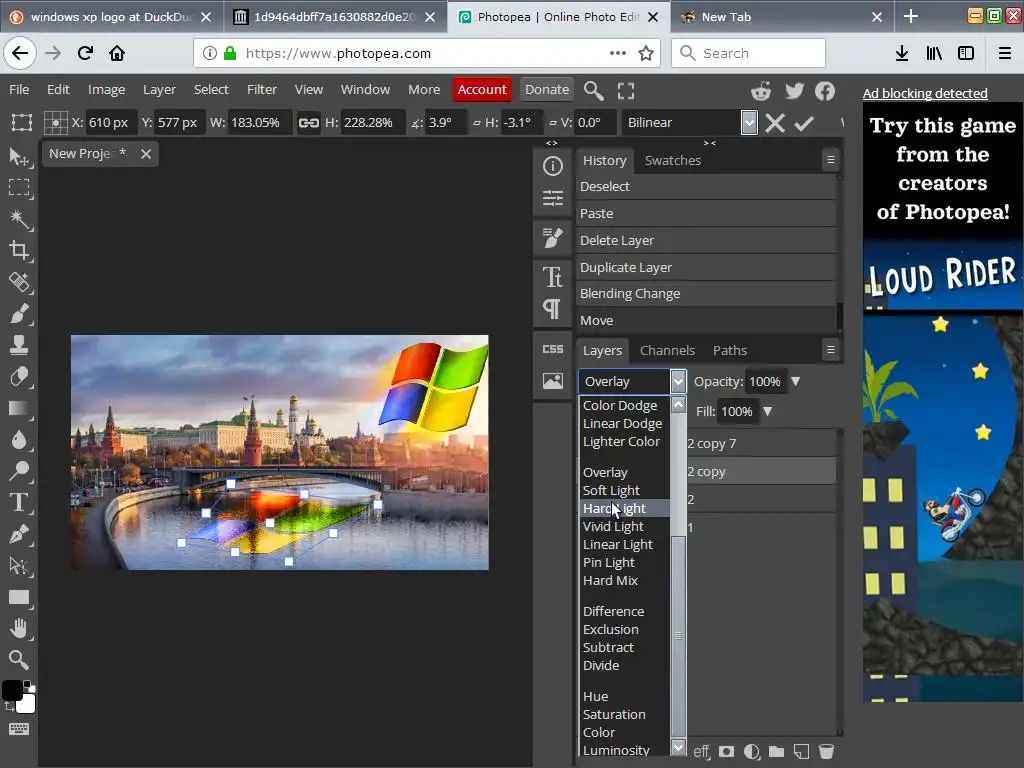Click the X position input field

point(111,123)
